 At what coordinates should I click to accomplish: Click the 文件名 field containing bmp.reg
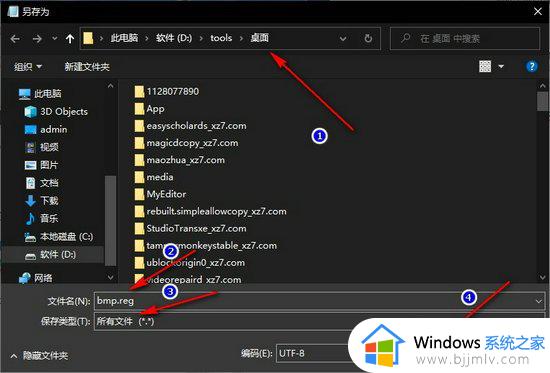319,301
